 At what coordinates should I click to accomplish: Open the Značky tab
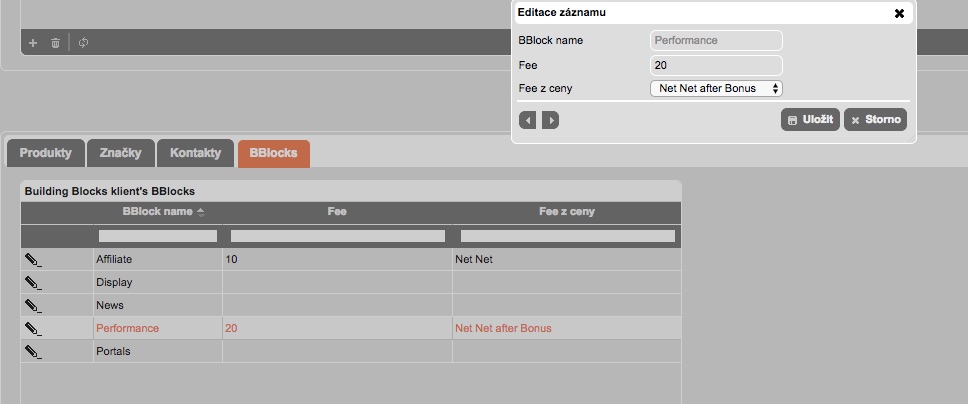(x=120, y=153)
